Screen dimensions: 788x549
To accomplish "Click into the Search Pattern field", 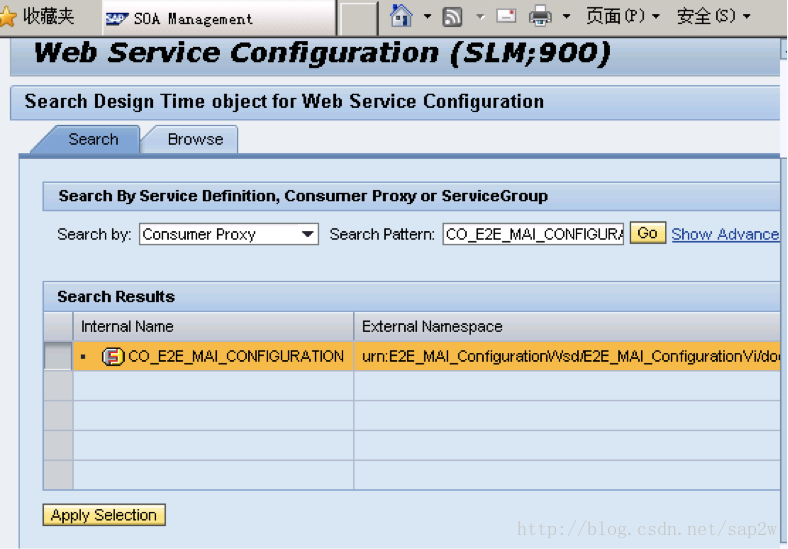I will (533, 234).
